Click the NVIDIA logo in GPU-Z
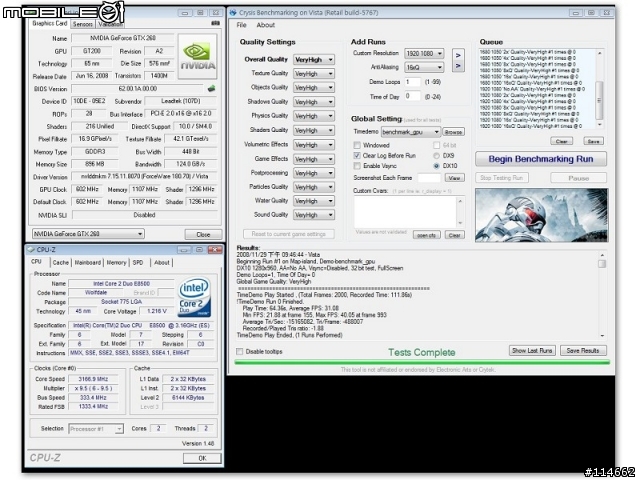640x480 pixels. click(x=198, y=57)
